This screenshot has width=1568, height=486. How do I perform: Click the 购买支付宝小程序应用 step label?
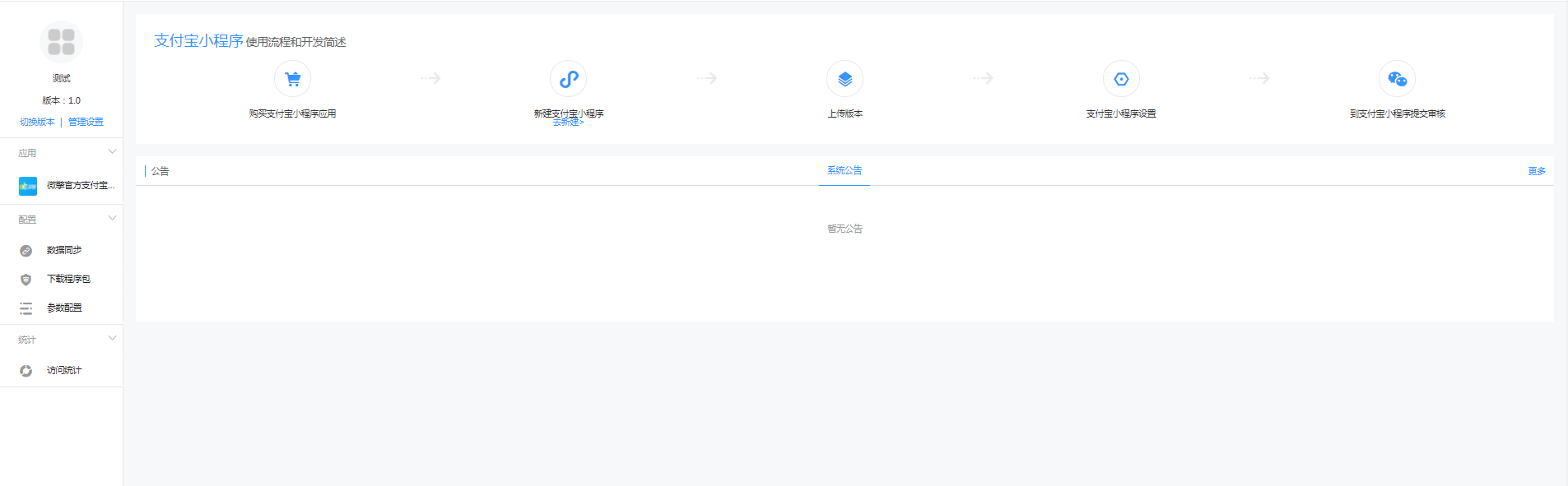[x=292, y=113]
